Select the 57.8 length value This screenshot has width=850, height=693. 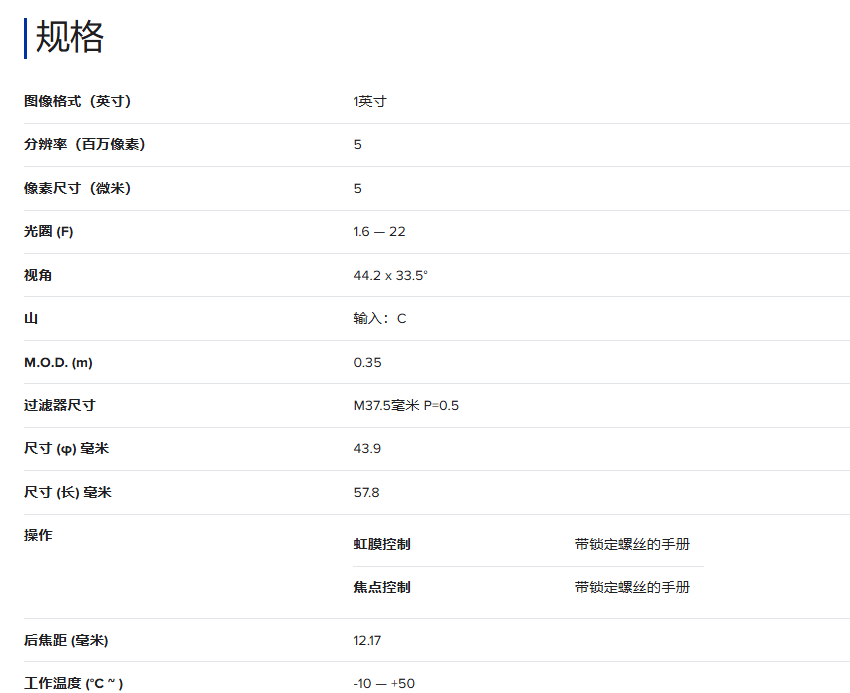click(x=366, y=492)
